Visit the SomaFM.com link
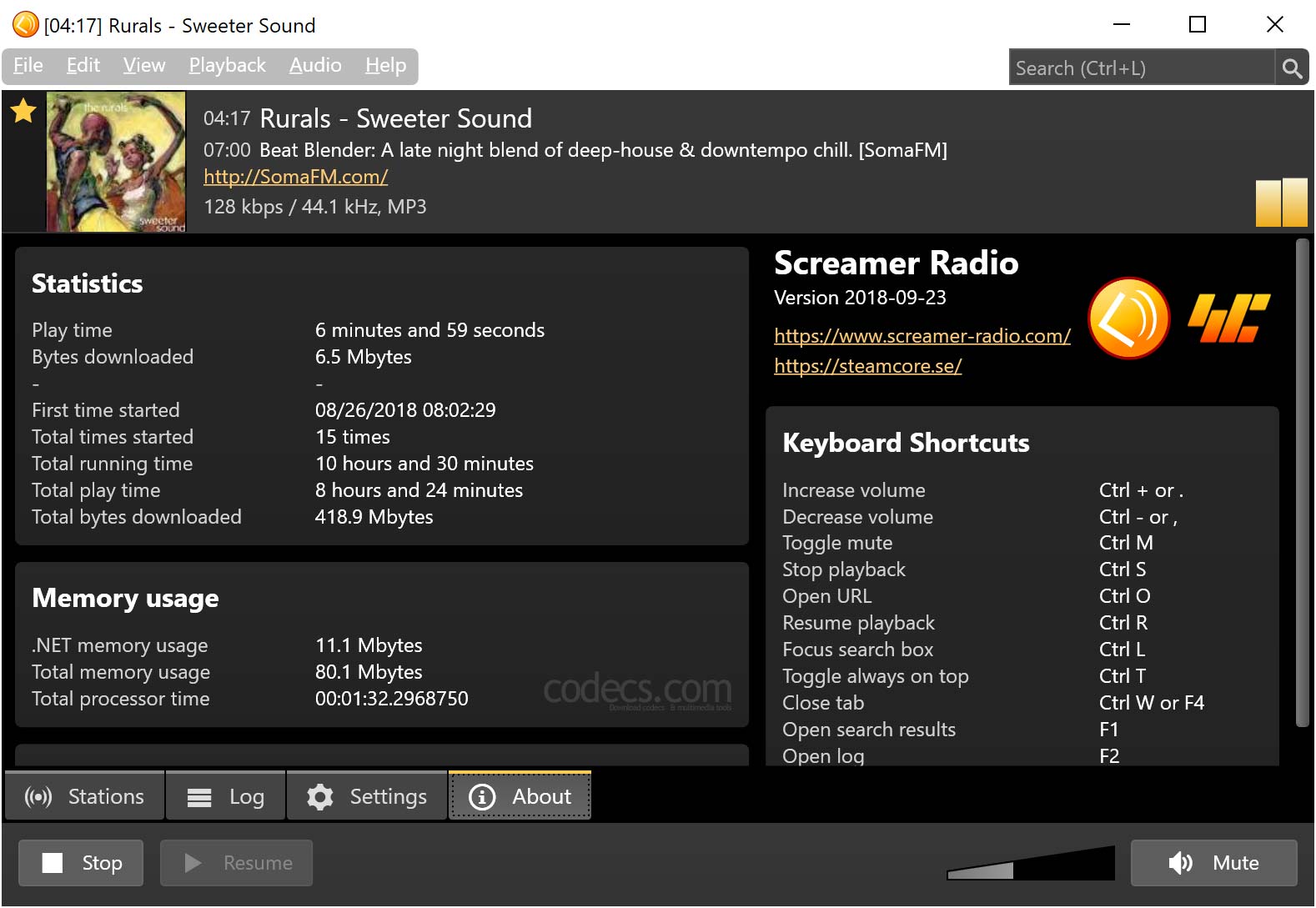This screenshot has width=1316, height=908. (295, 177)
